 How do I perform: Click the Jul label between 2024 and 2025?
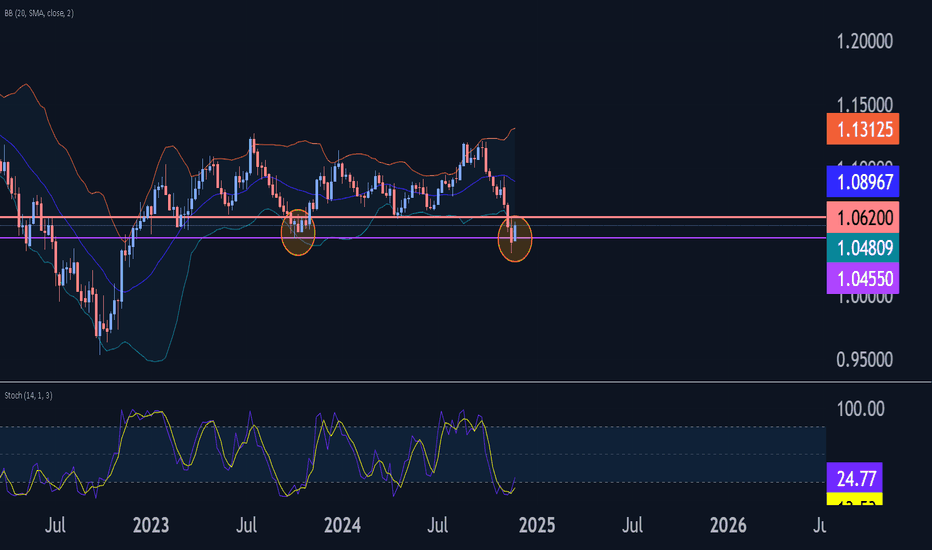437,525
